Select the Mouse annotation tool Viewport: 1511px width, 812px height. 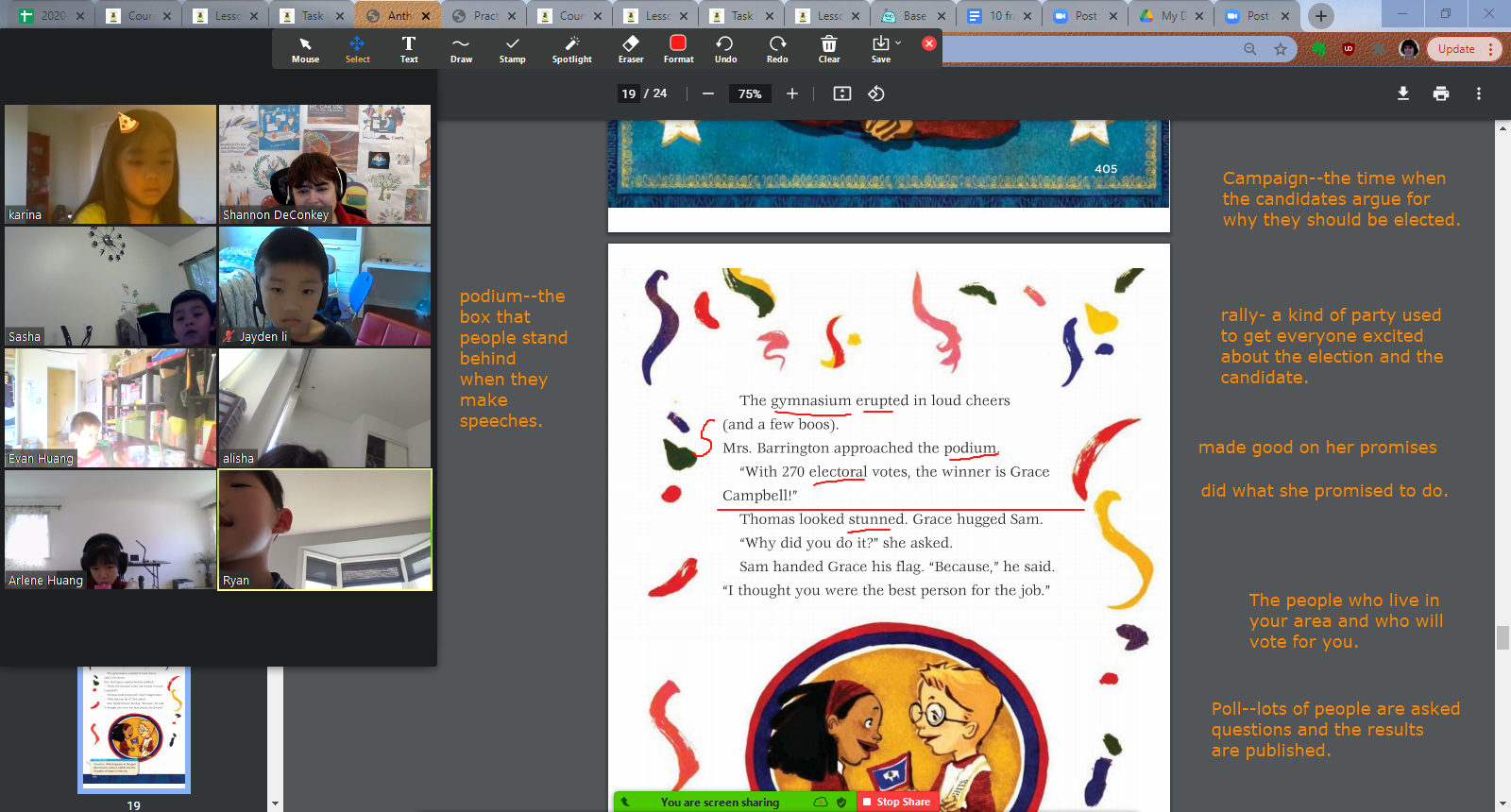[x=305, y=50]
